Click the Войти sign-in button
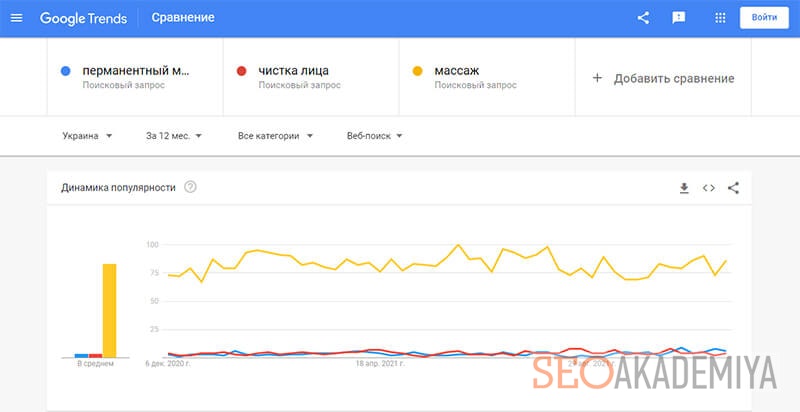800x412 pixels. (764, 18)
